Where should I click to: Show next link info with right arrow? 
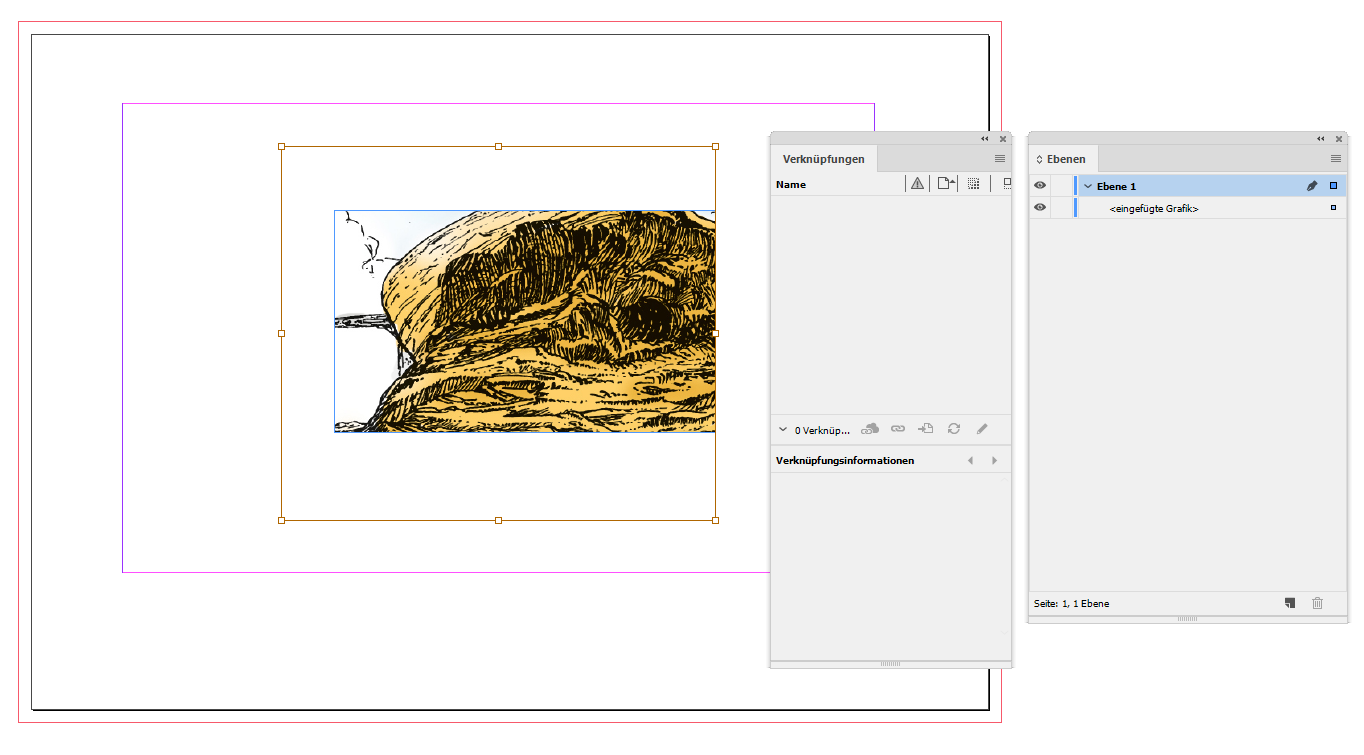click(994, 461)
